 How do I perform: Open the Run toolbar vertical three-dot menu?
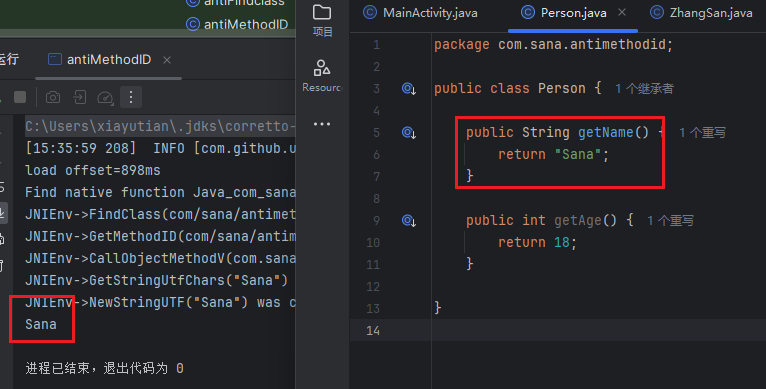point(131,97)
